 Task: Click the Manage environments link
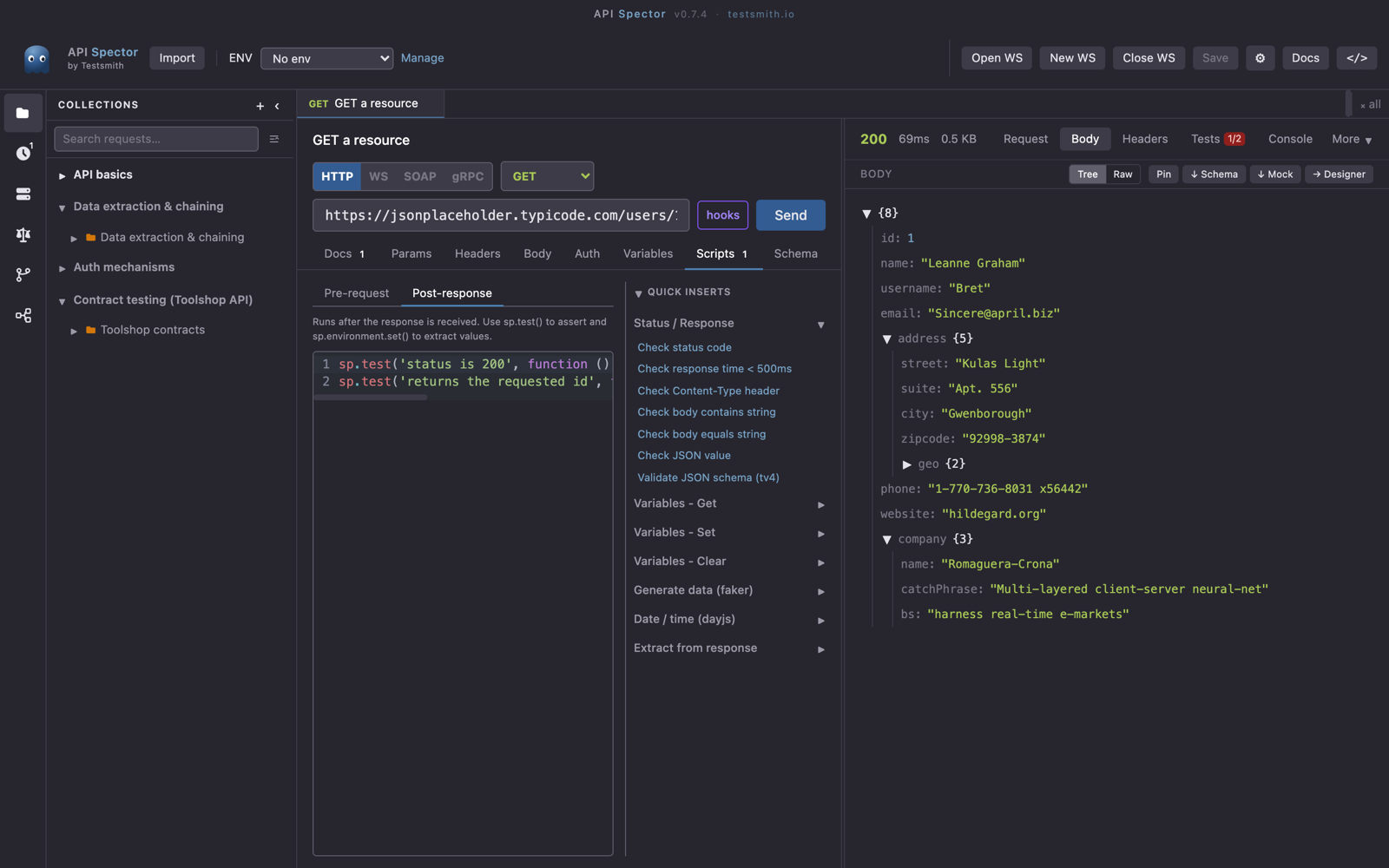423,58
